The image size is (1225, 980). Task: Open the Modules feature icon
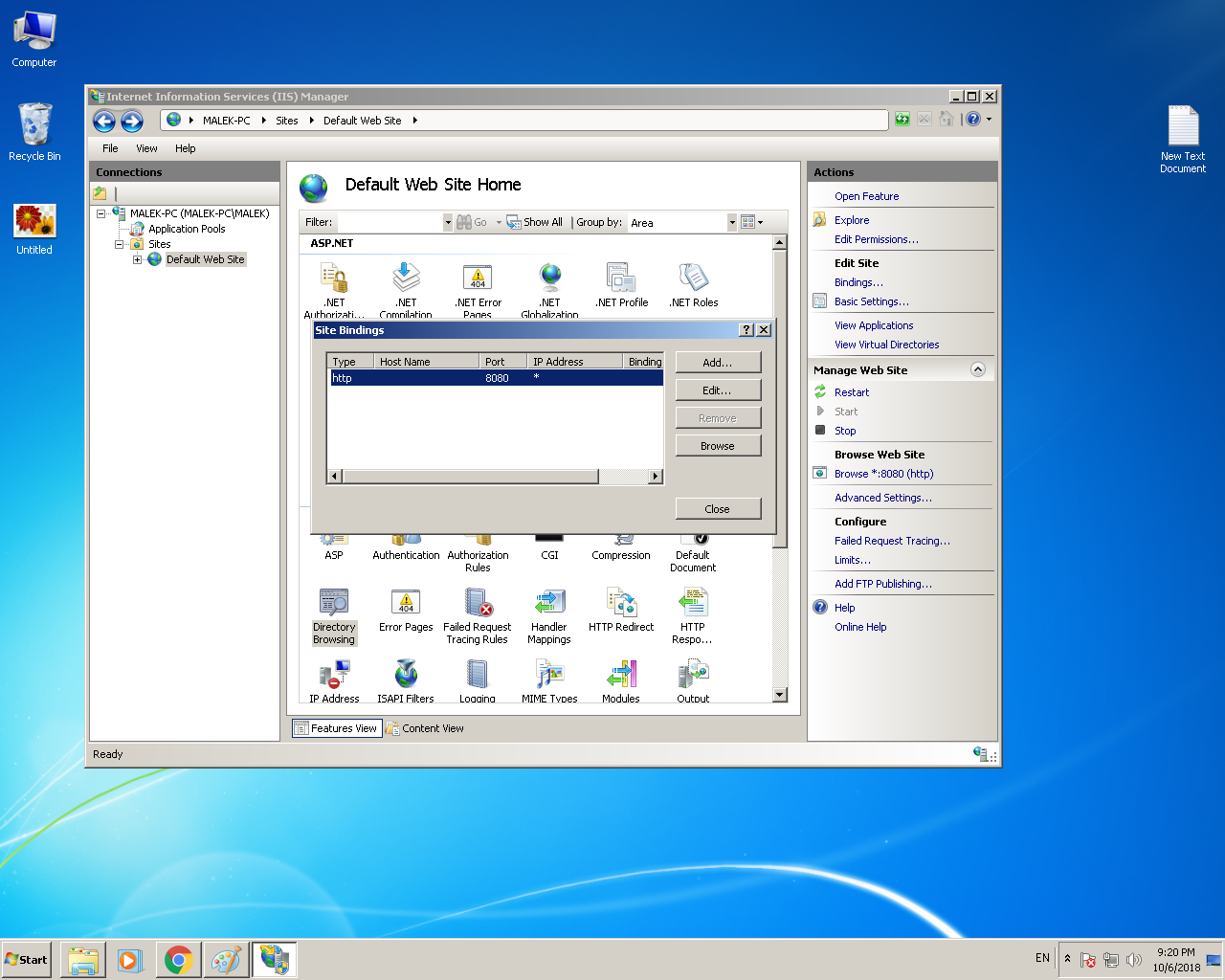click(x=621, y=681)
